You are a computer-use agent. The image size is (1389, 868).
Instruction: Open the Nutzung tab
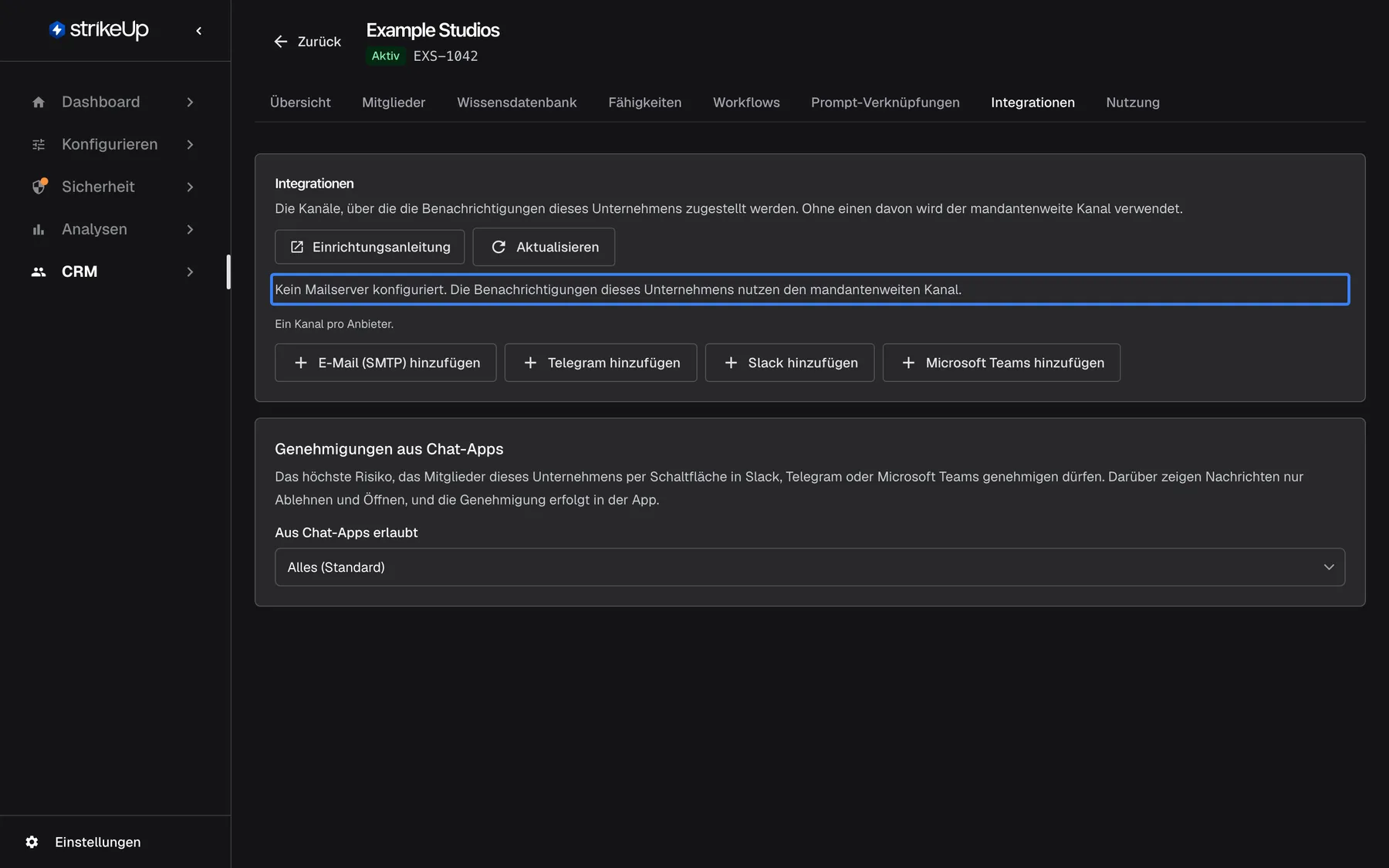click(1133, 103)
